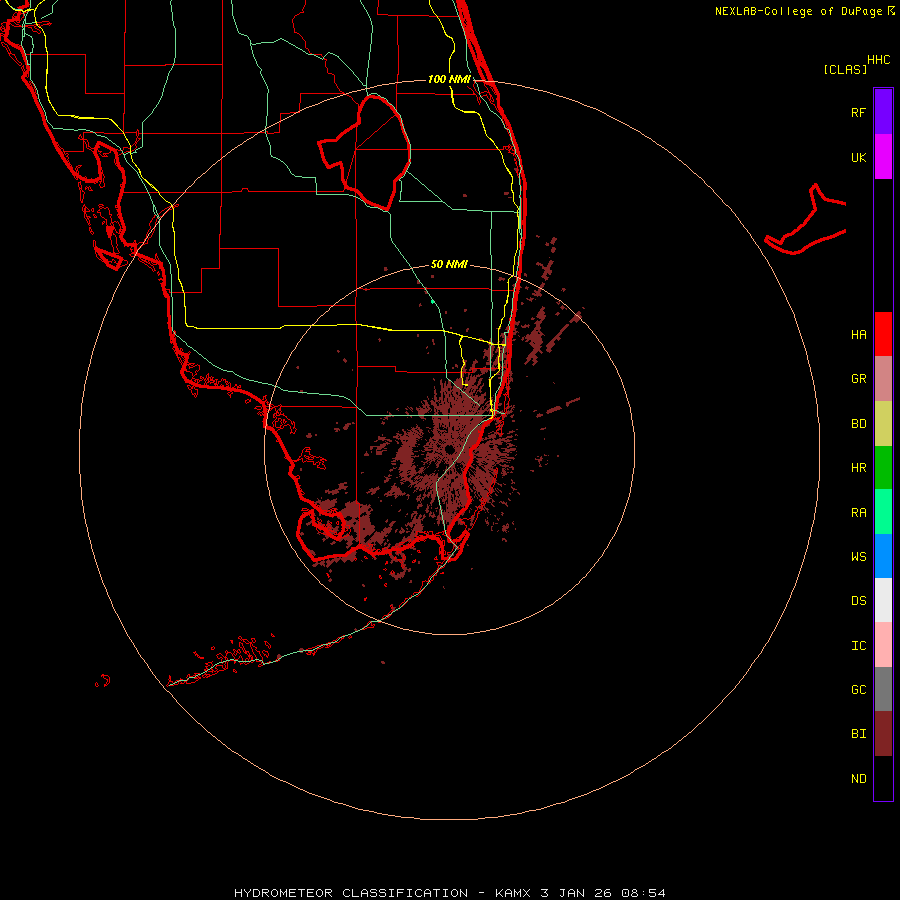
Task: Click the RA legend label
Action: [x=858, y=513]
